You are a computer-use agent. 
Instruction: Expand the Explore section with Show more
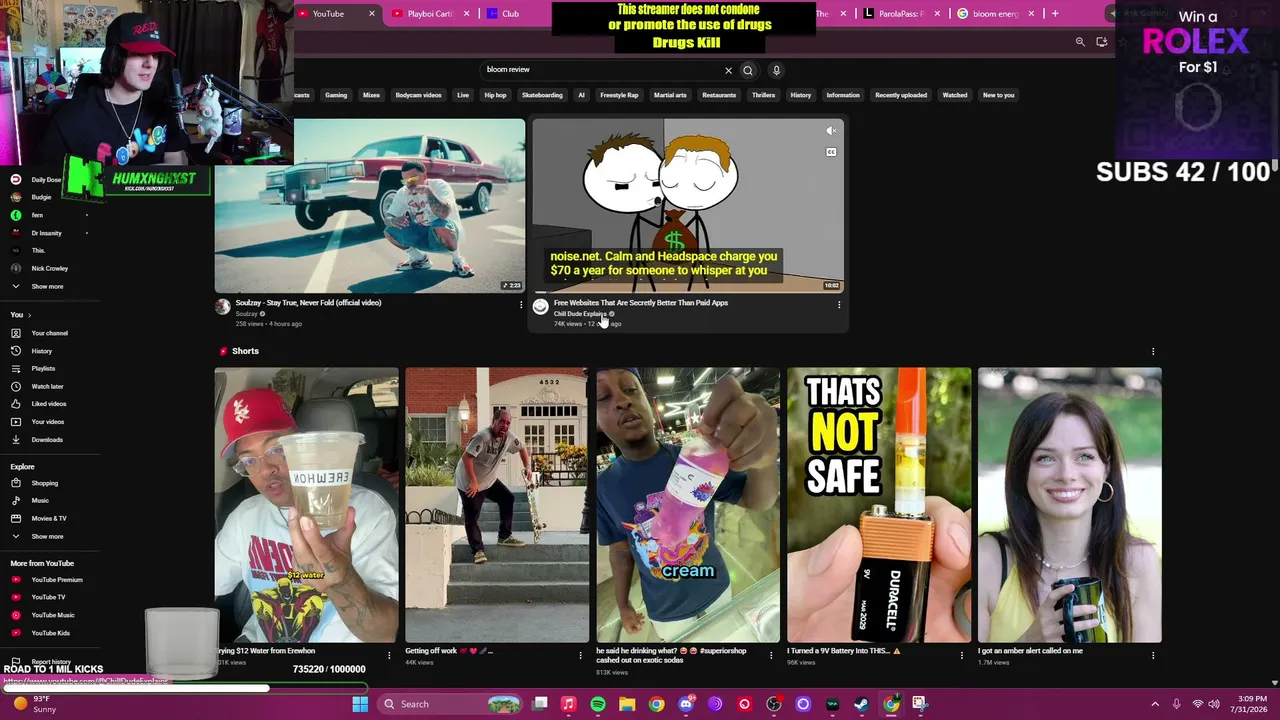47,536
